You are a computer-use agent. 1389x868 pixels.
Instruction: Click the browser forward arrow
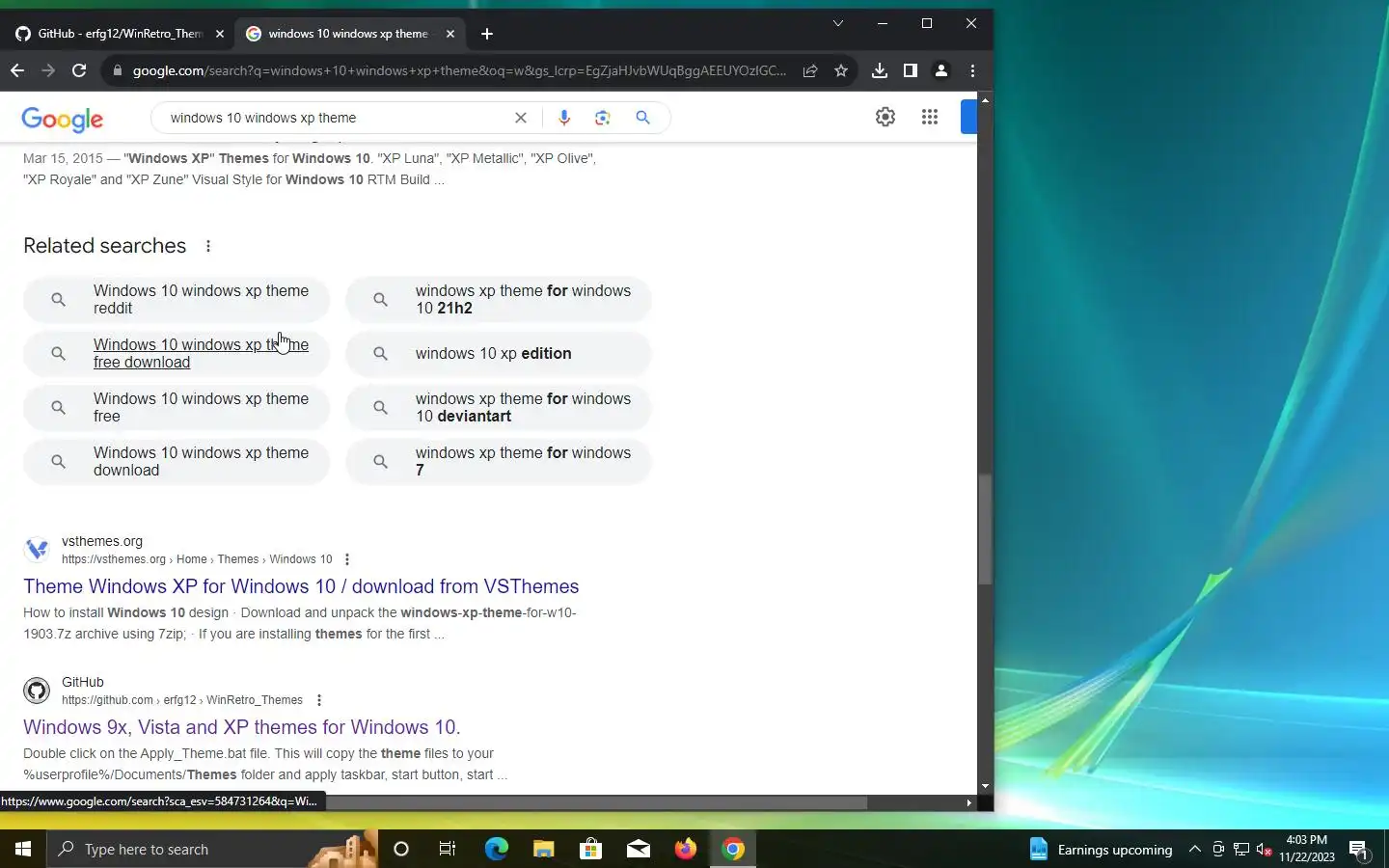coord(48,70)
